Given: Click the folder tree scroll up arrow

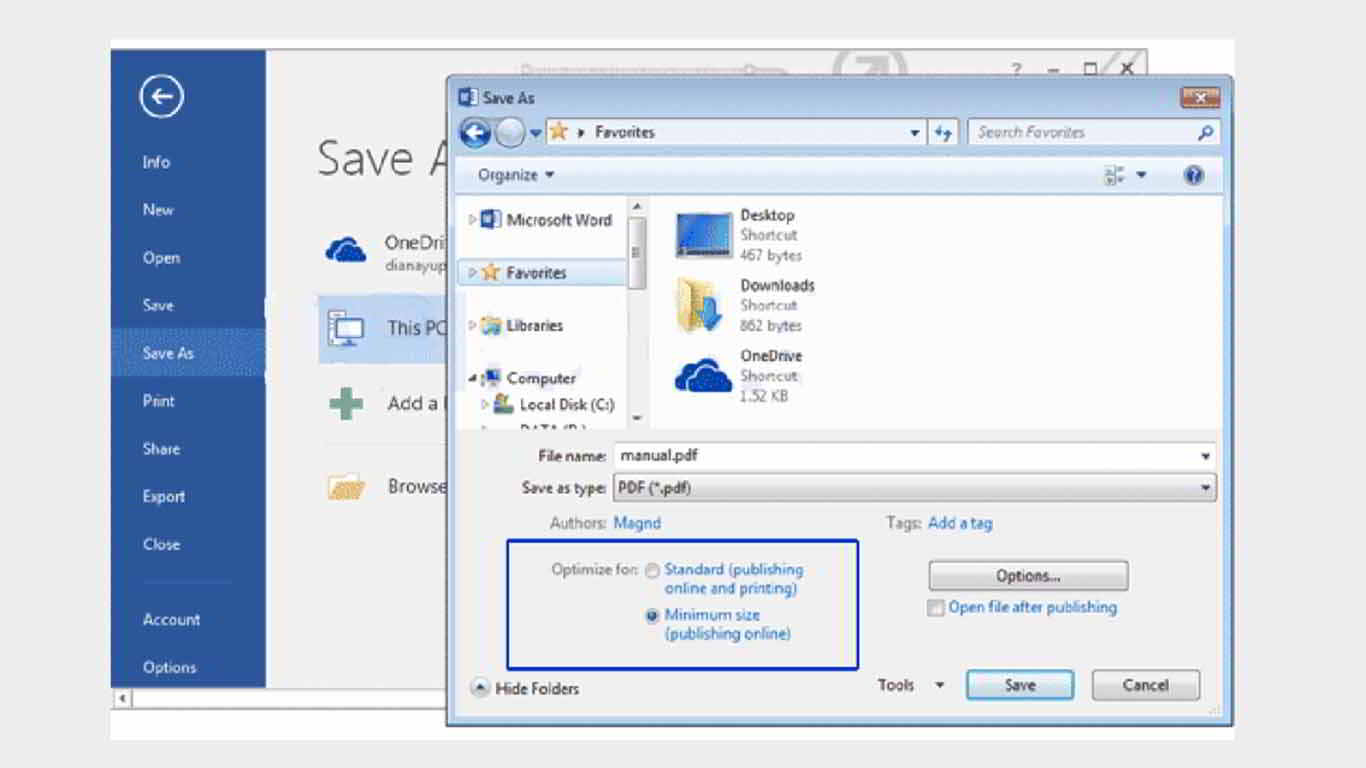Looking at the screenshot, I should pos(637,206).
